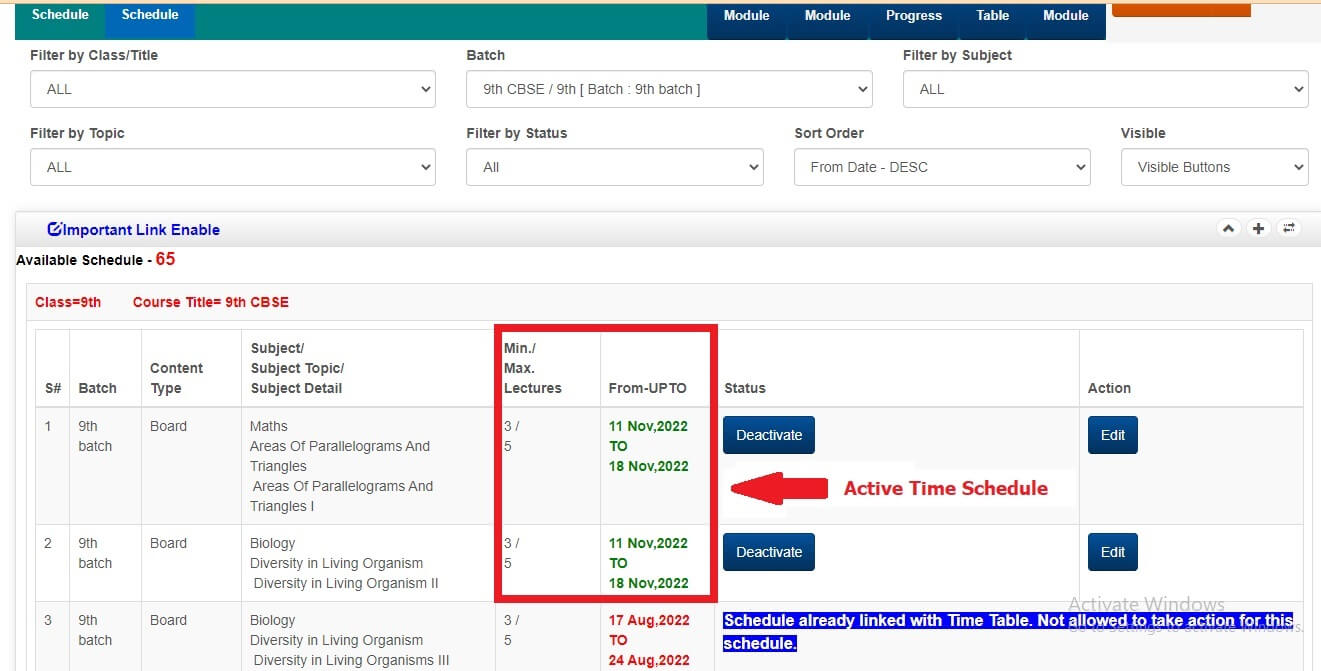
Task: Click the plus icon in panel header
Action: click(x=1258, y=229)
